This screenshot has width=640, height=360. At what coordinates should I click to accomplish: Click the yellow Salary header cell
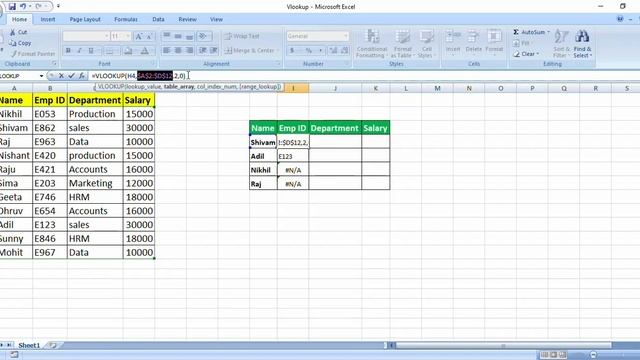pyautogui.click(x=139, y=100)
